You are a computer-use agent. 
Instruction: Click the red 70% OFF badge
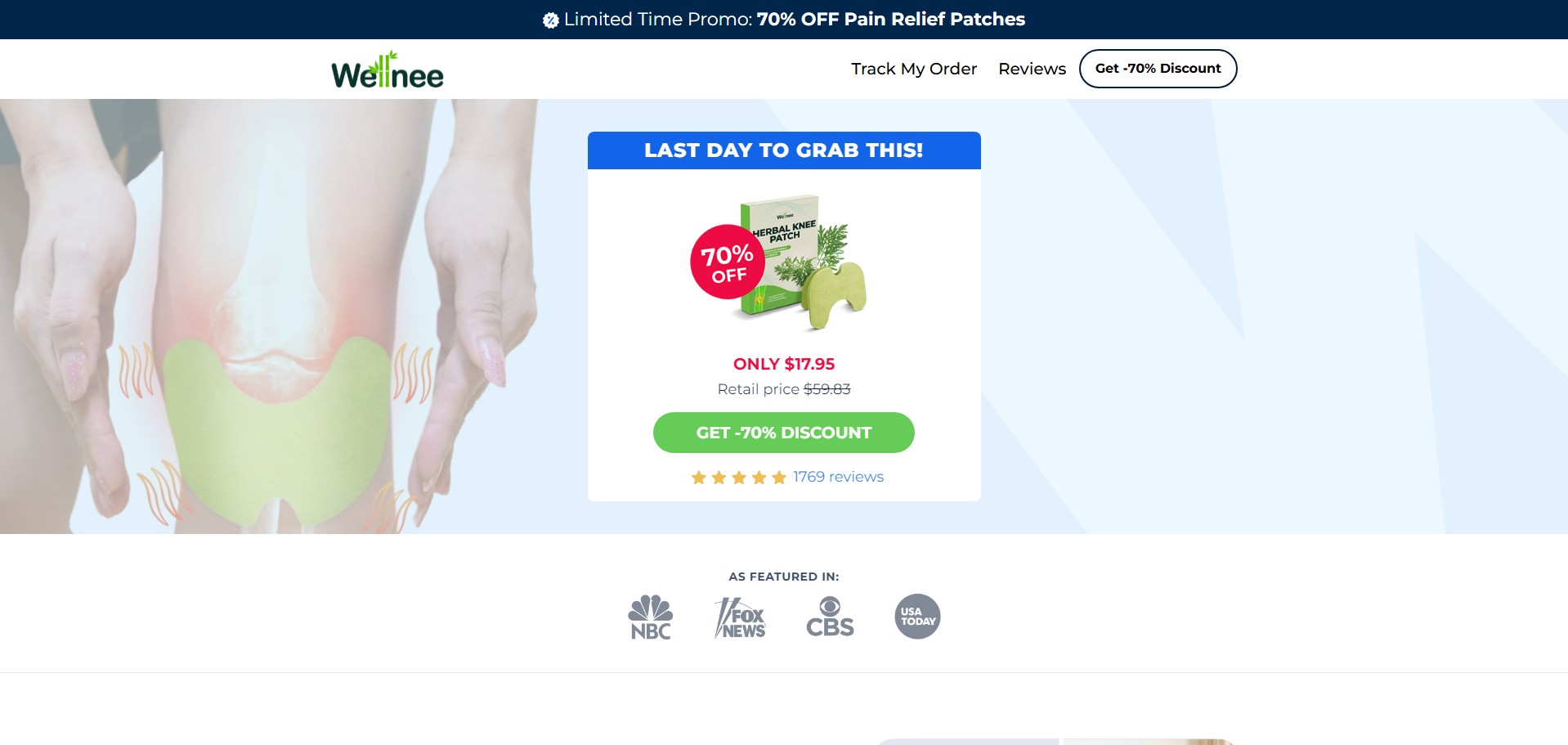728,262
